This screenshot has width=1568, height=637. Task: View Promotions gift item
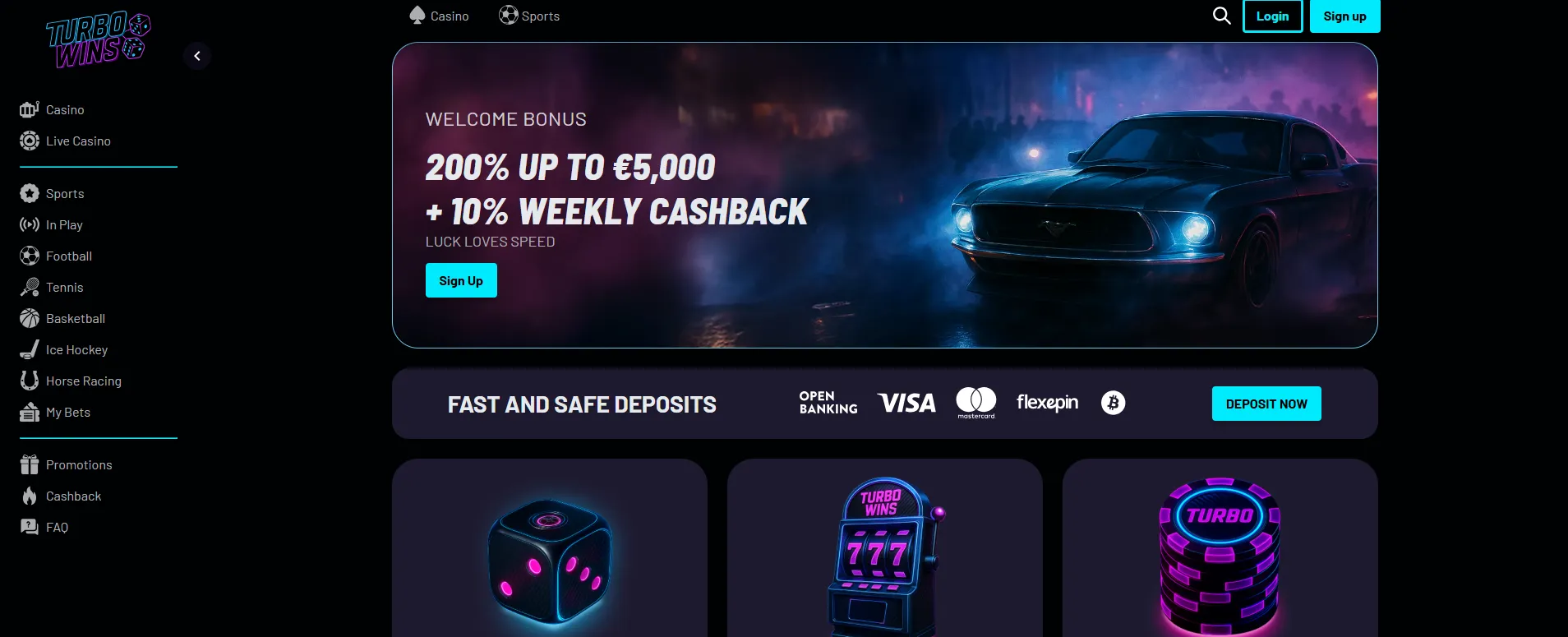(66, 465)
